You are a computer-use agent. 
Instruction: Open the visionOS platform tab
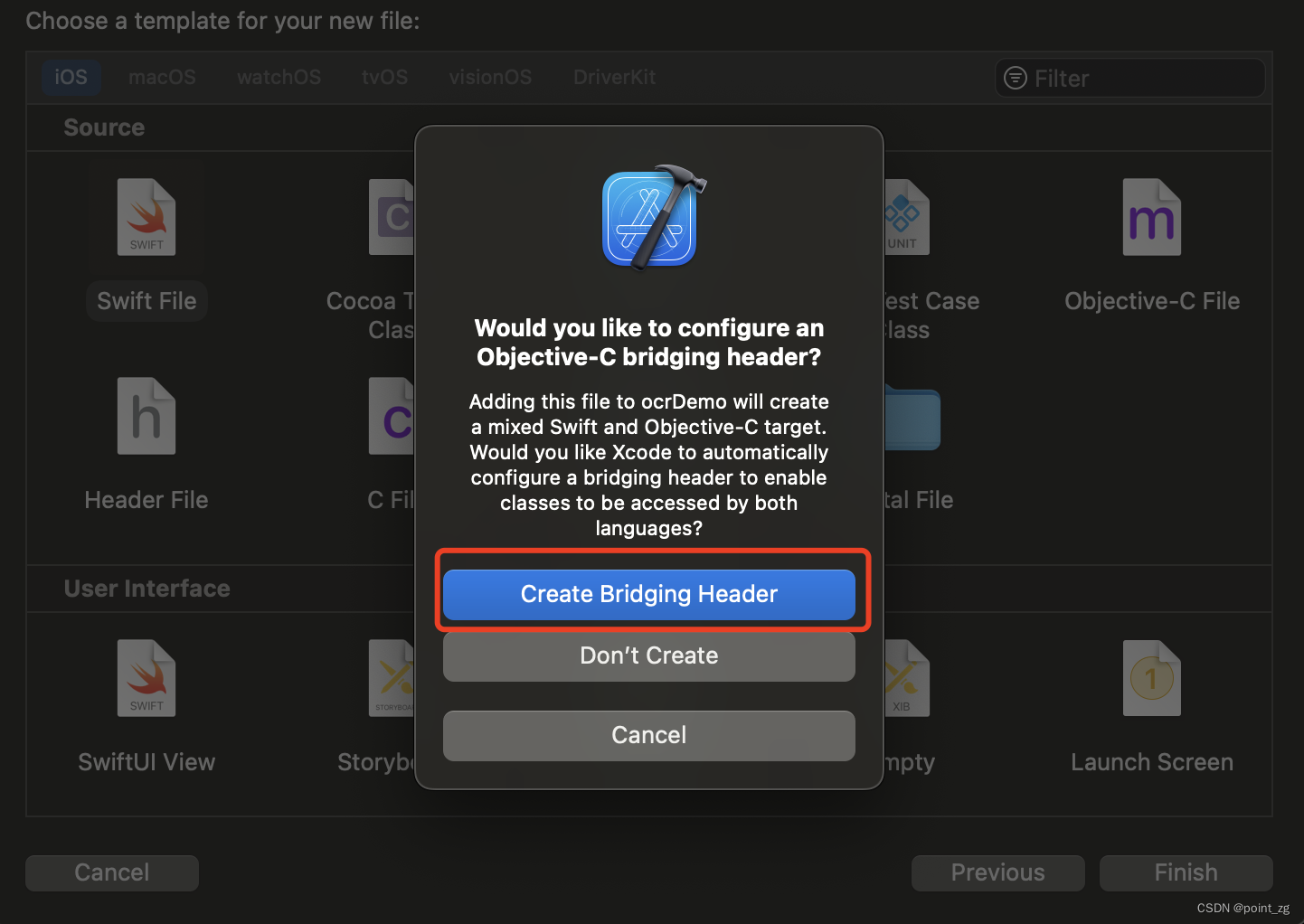490,77
